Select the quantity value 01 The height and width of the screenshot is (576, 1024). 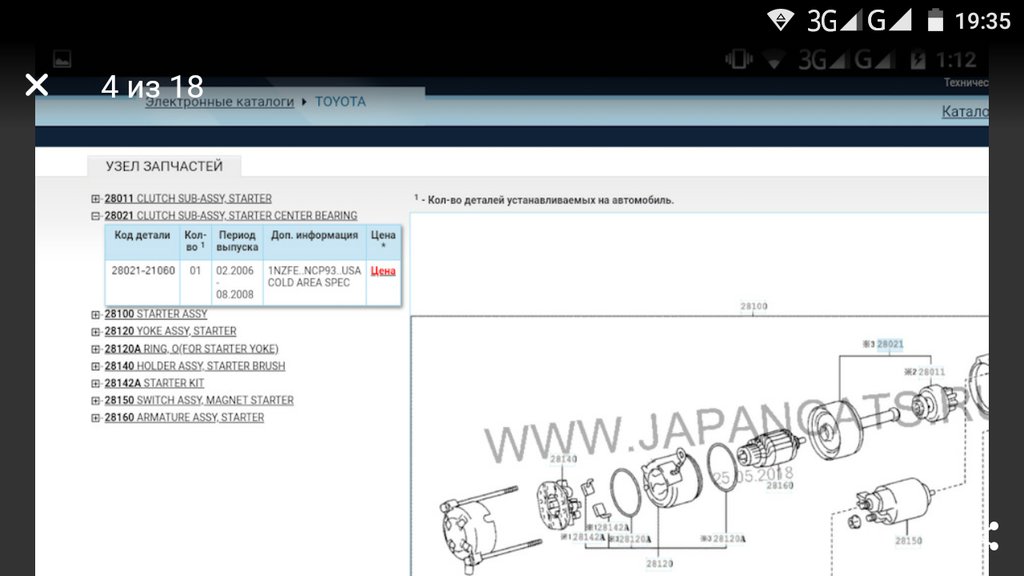click(x=195, y=270)
